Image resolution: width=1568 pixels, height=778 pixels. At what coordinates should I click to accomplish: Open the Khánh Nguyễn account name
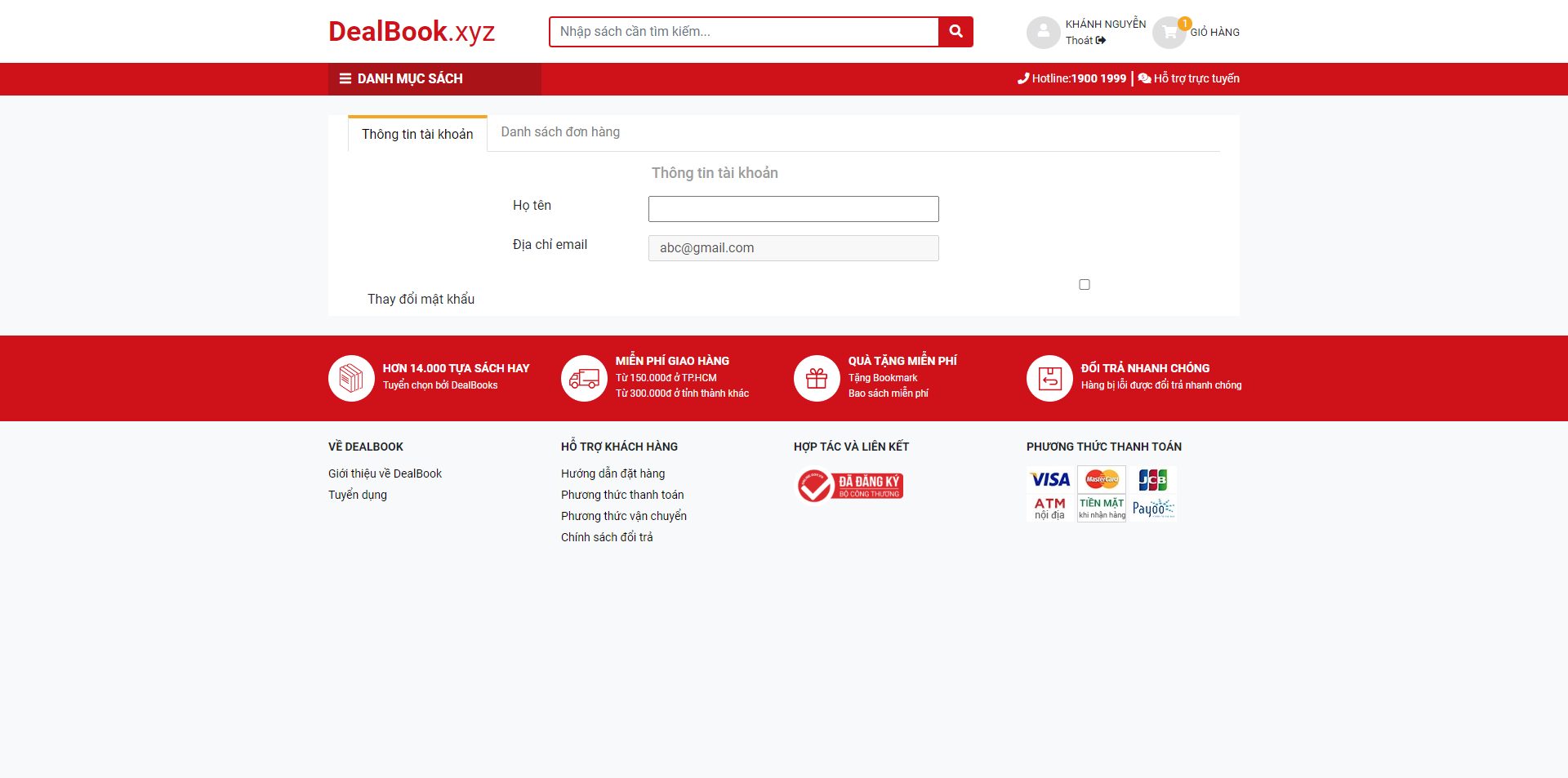pos(1106,24)
